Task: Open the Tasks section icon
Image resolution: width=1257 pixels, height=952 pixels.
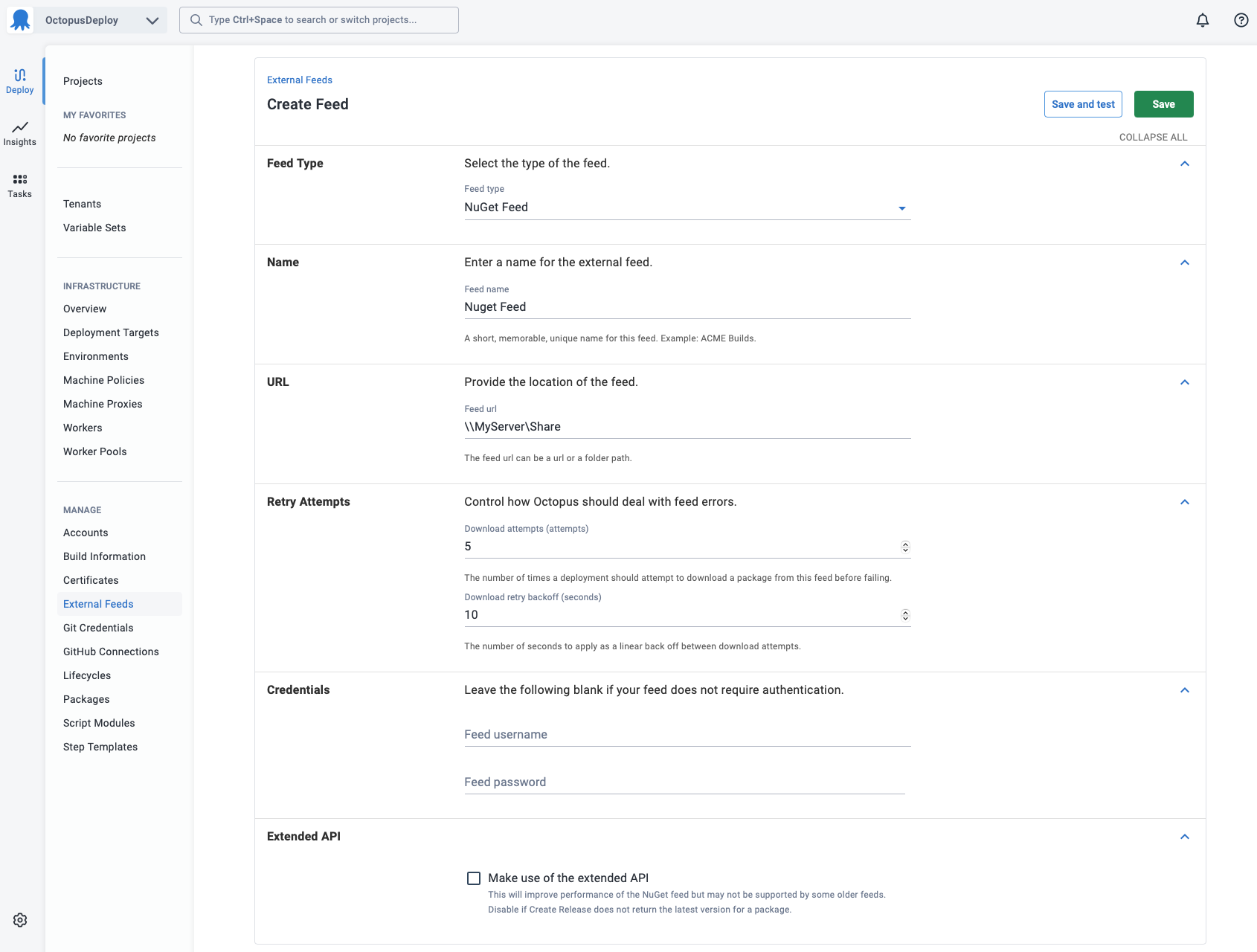Action: (x=20, y=179)
